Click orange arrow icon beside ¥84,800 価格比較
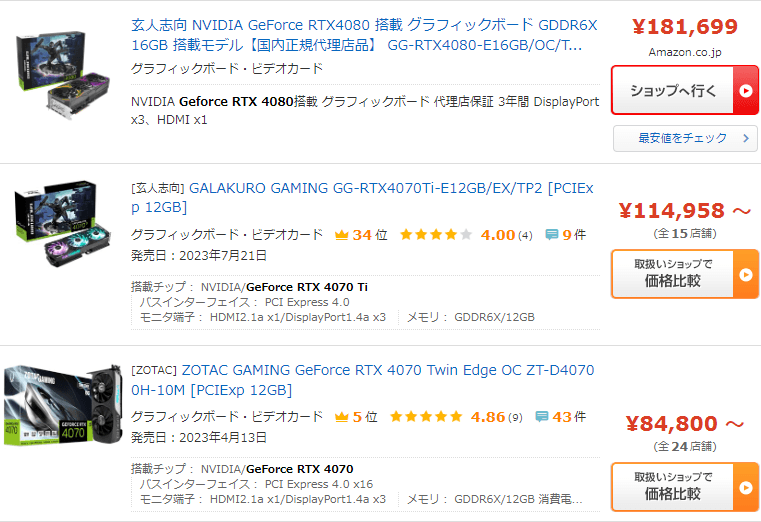Image resolution: width=761 pixels, height=522 pixels. (x=745, y=488)
